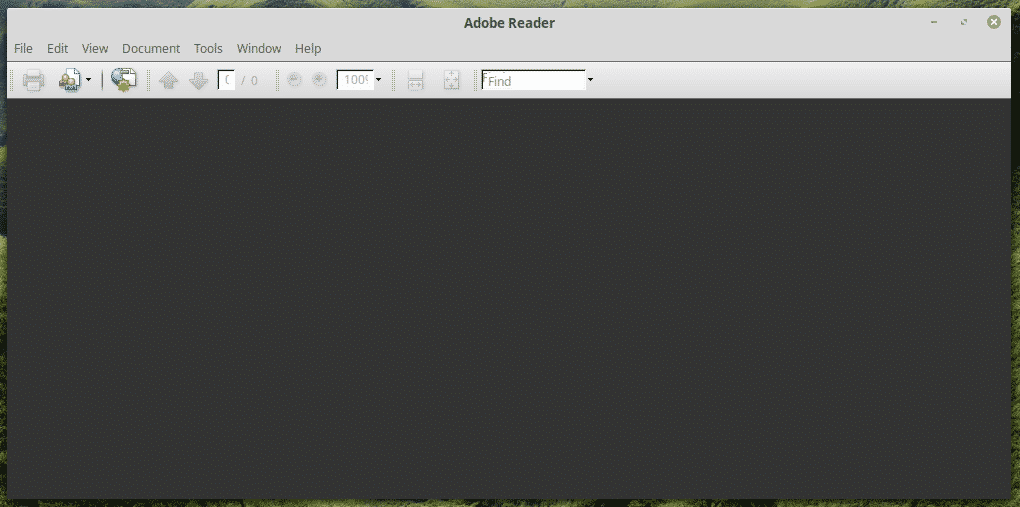The width and height of the screenshot is (1020, 507).
Task: Click the Create PDF online globe icon
Action: (x=124, y=80)
